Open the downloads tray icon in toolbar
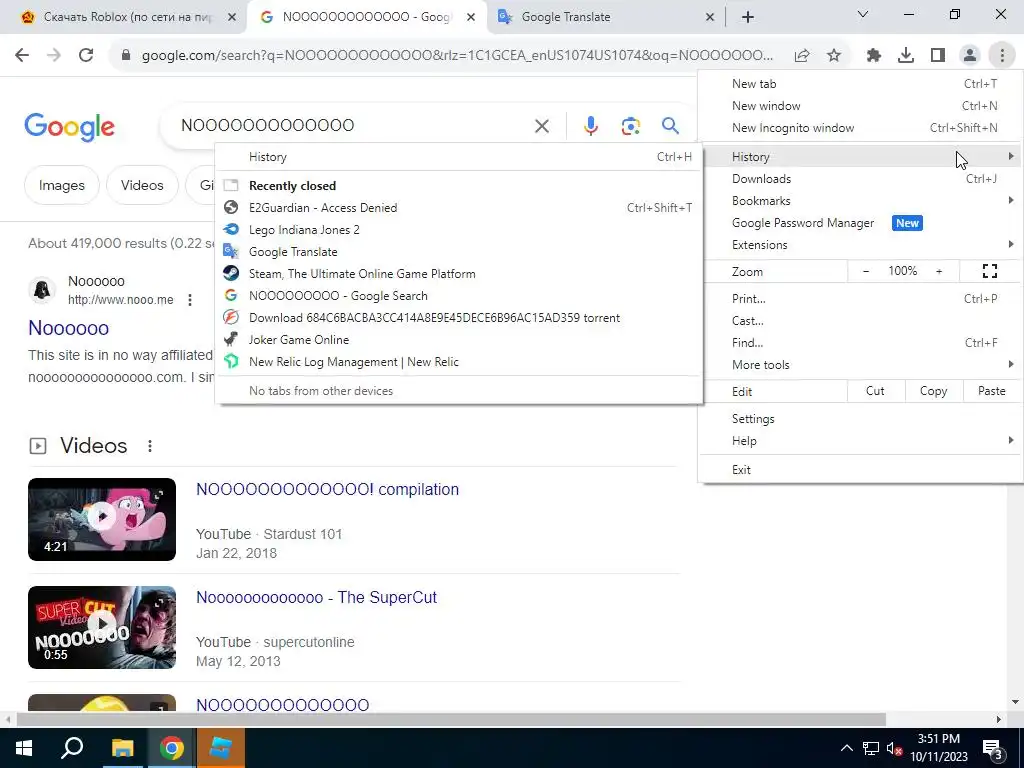 (x=906, y=56)
